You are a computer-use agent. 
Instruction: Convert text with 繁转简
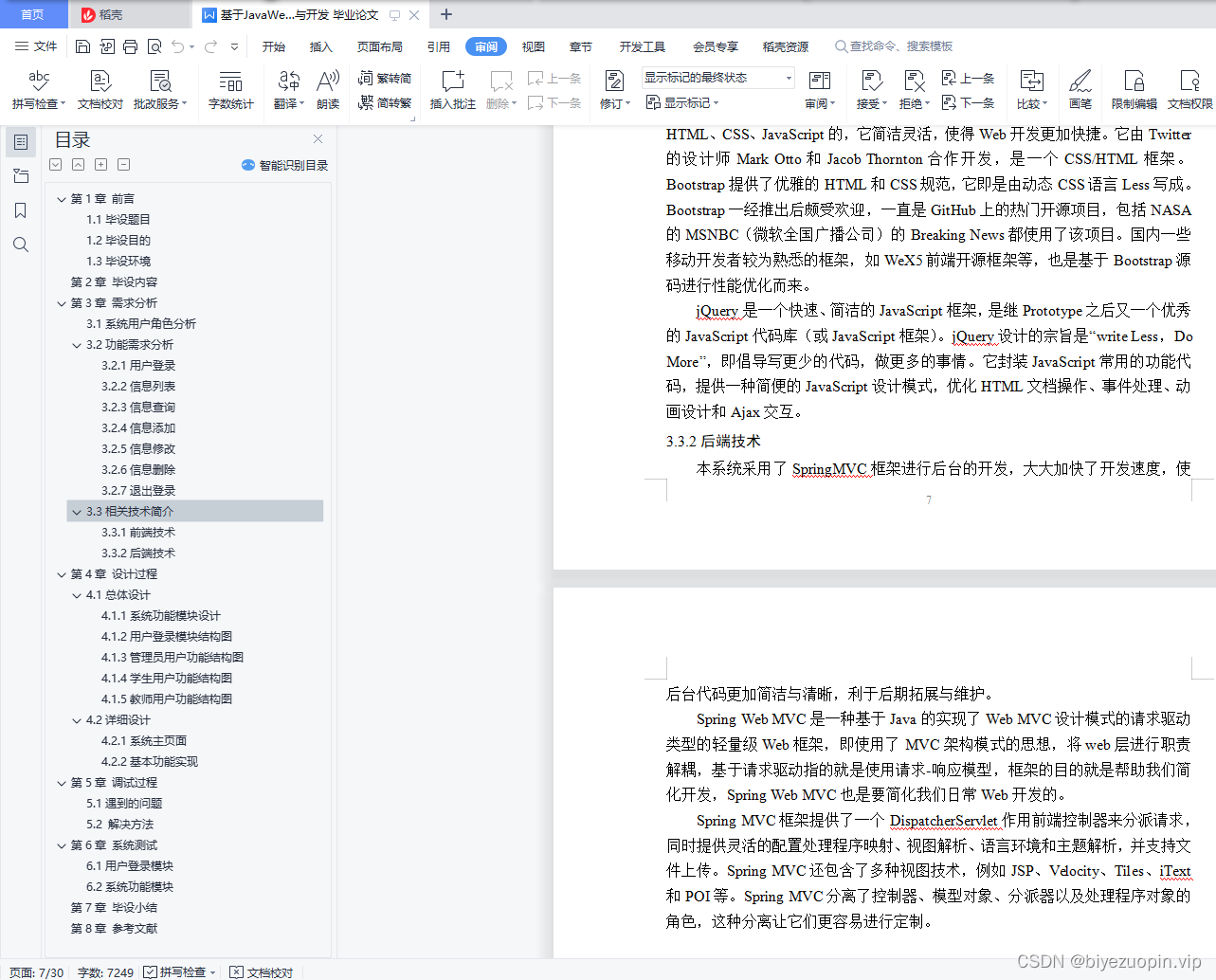(x=385, y=78)
